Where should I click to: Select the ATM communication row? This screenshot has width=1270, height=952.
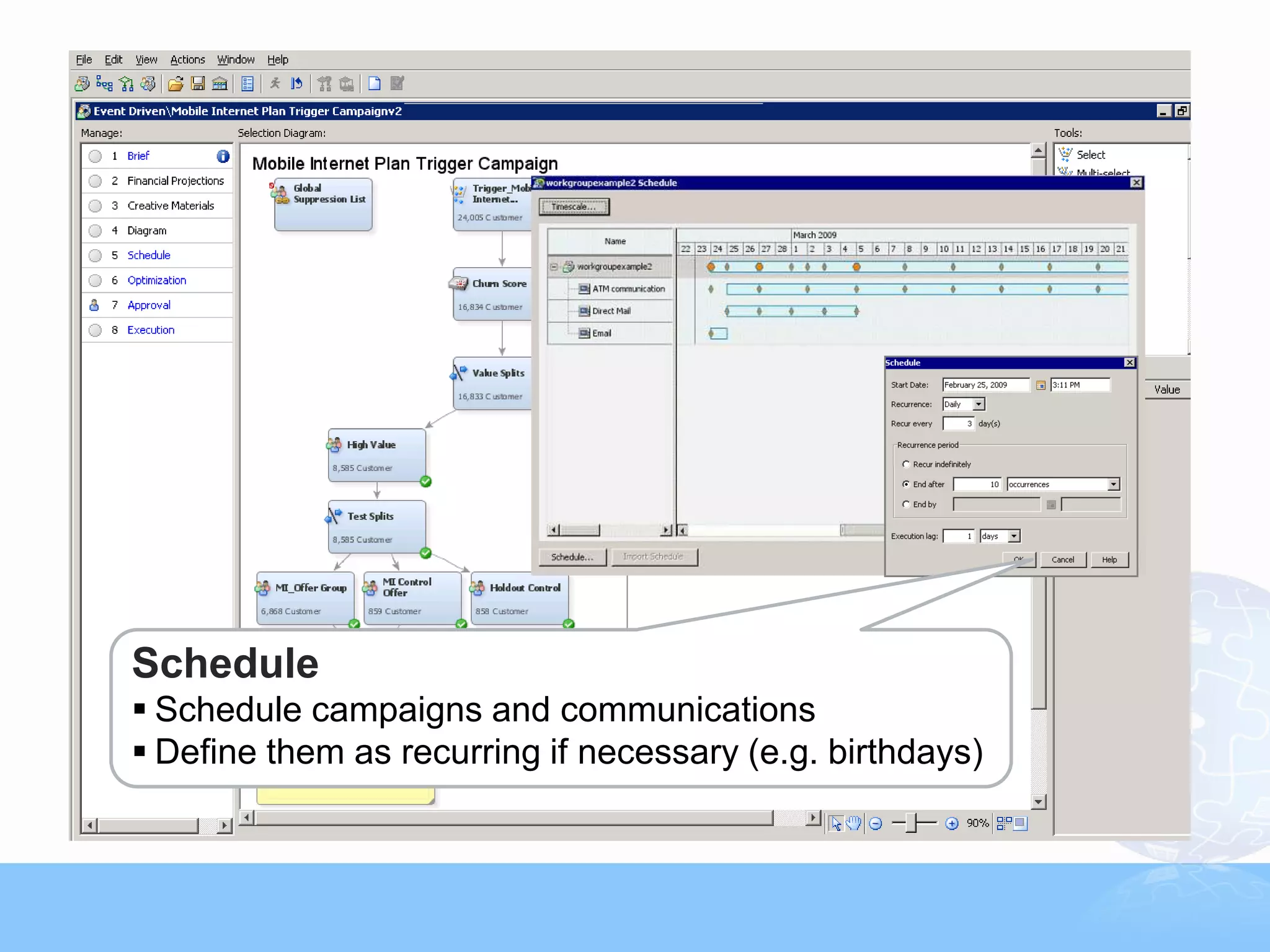(610, 289)
